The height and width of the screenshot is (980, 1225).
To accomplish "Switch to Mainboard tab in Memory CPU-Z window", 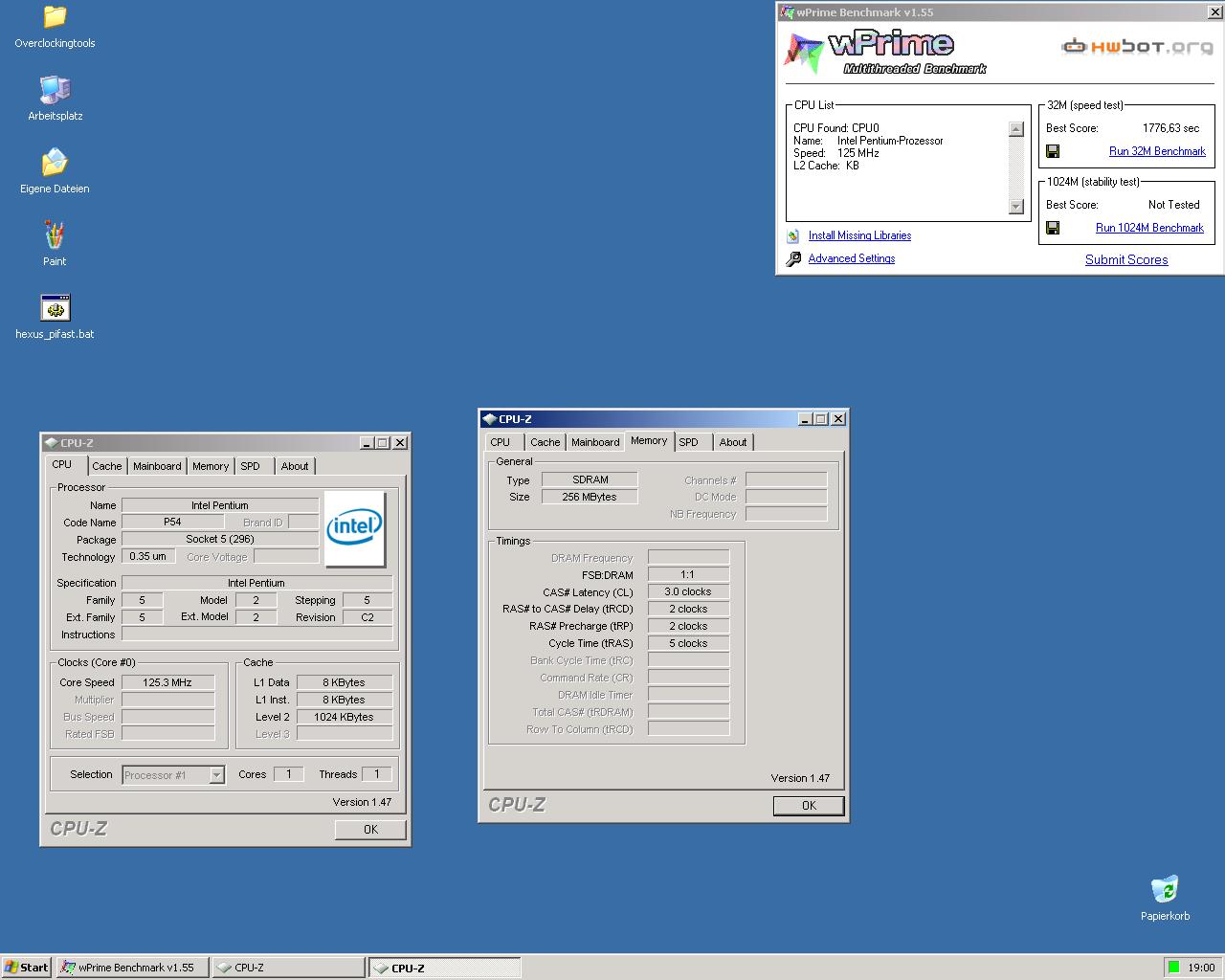I will 595,442.
